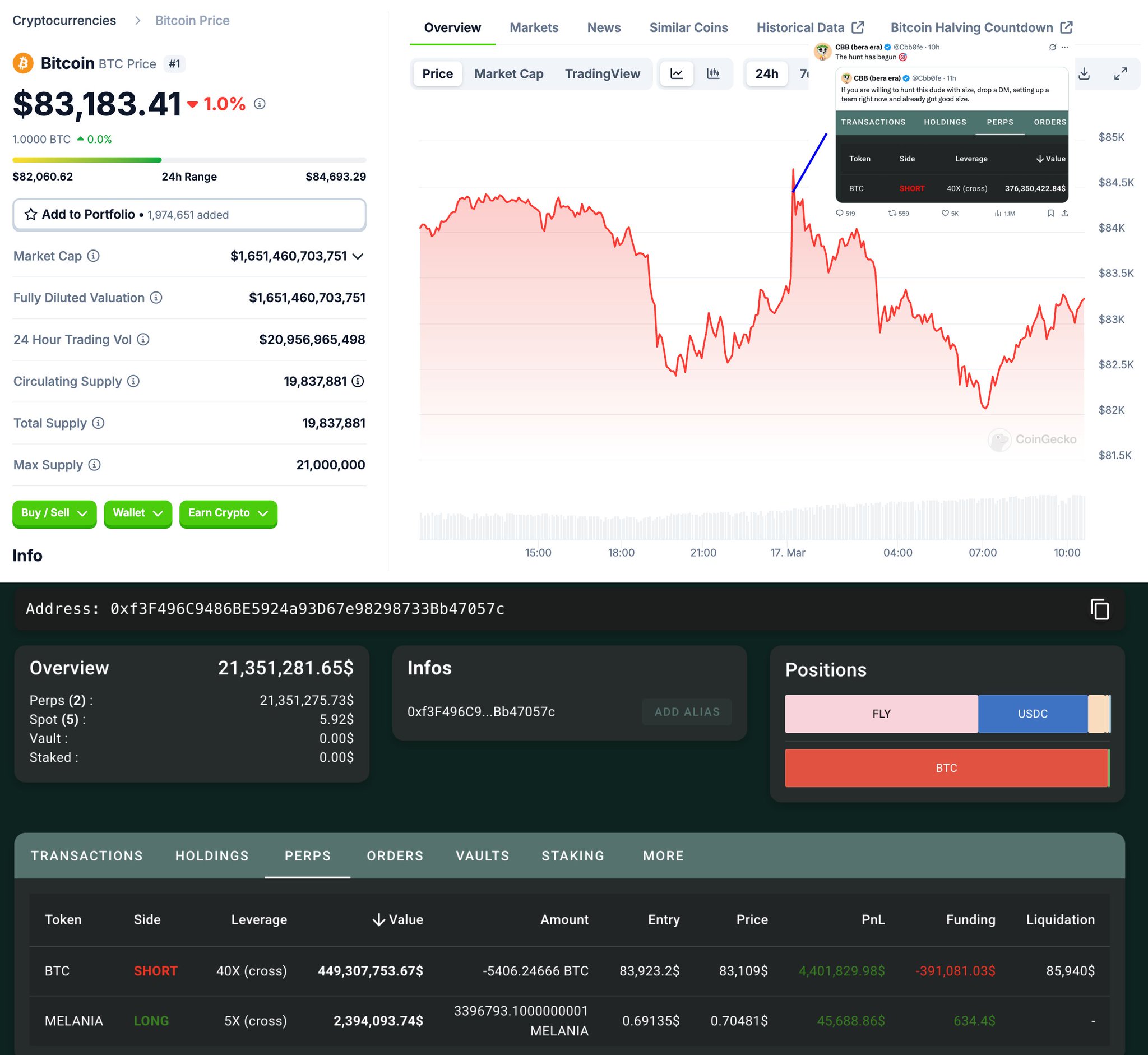Click the tweet more options ellipsis
Image resolution: width=1148 pixels, height=1055 pixels.
coord(1064,48)
